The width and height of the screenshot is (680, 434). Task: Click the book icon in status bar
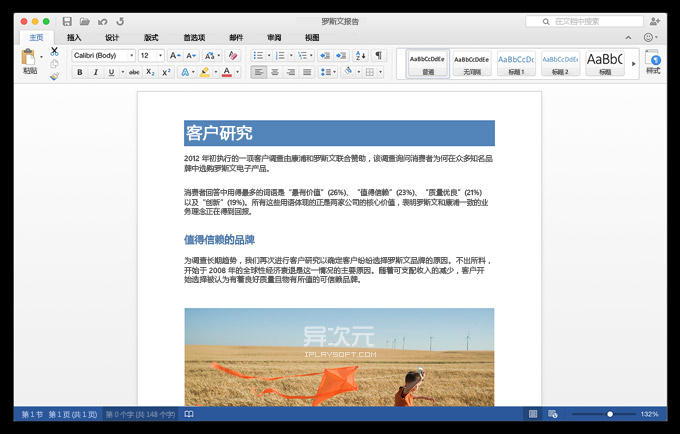[x=189, y=414]
